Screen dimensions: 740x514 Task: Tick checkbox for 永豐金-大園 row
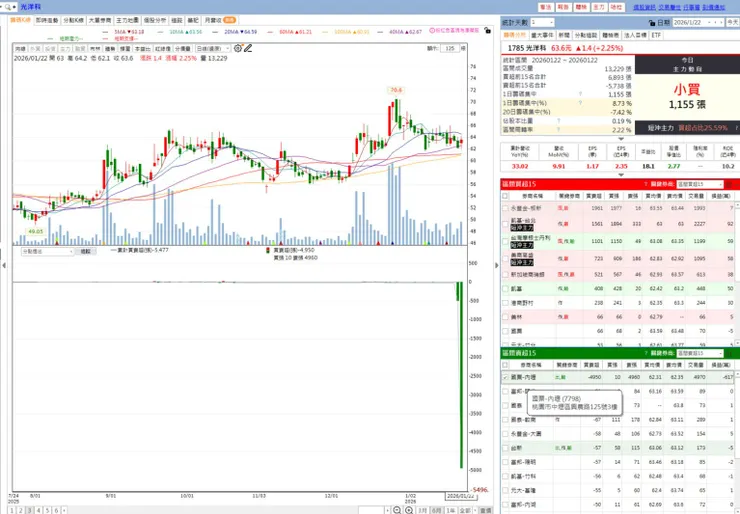(505, 434)
